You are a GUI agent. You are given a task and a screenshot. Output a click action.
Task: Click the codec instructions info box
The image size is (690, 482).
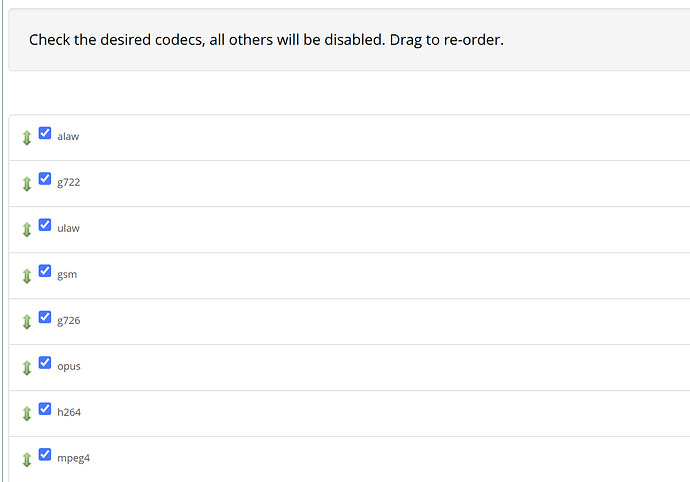pyautogui.click(x=349, y=40)
